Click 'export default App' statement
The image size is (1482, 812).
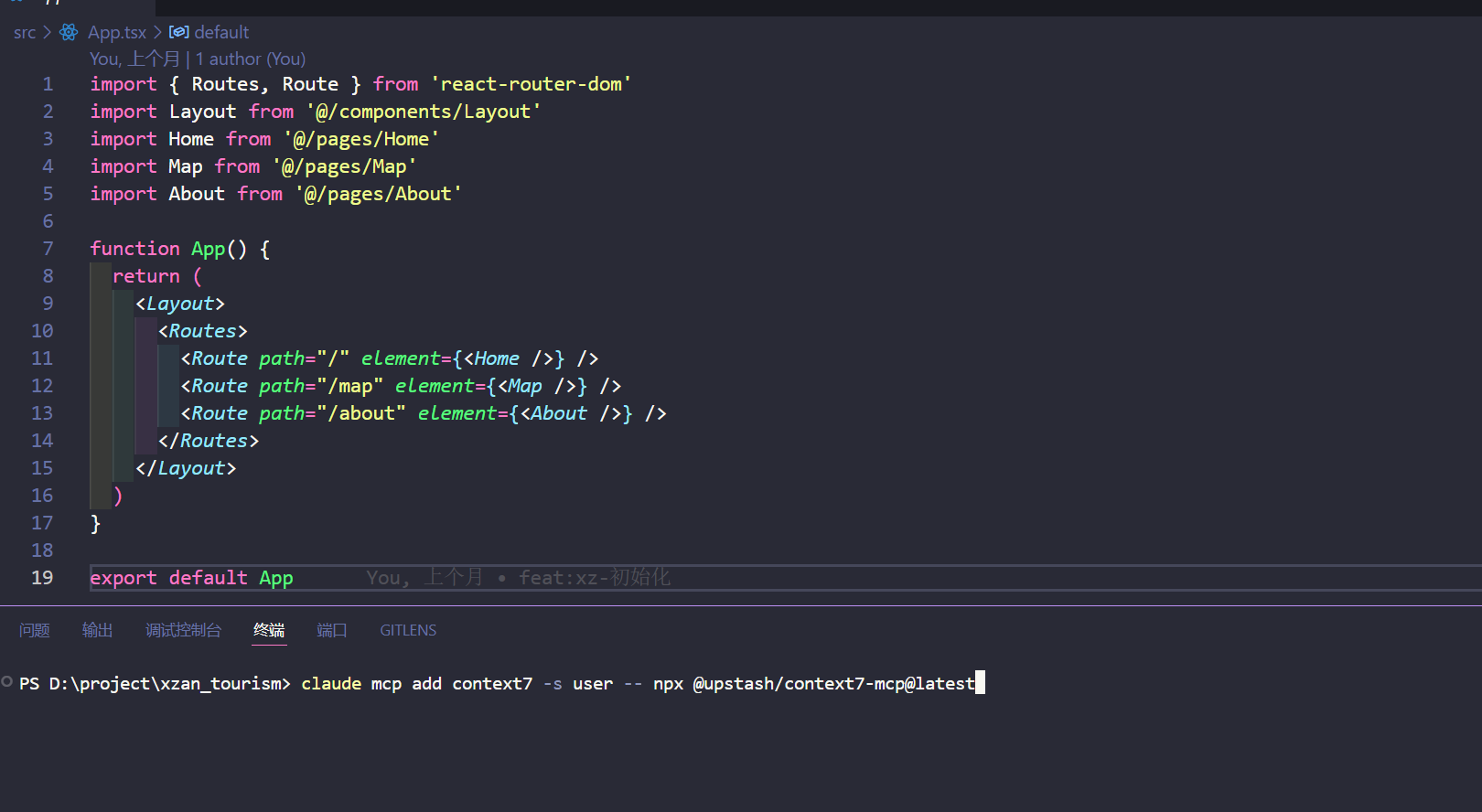pyautogui.click(x=191, y=578)
